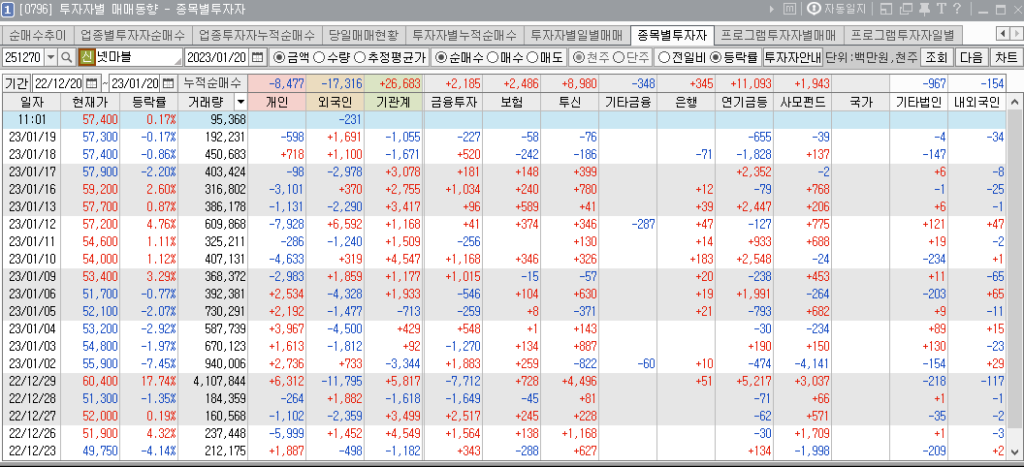The width and height of the screenshot is (1024, 467).
Task: Open the period start date calendar picker
Action: 93,82
